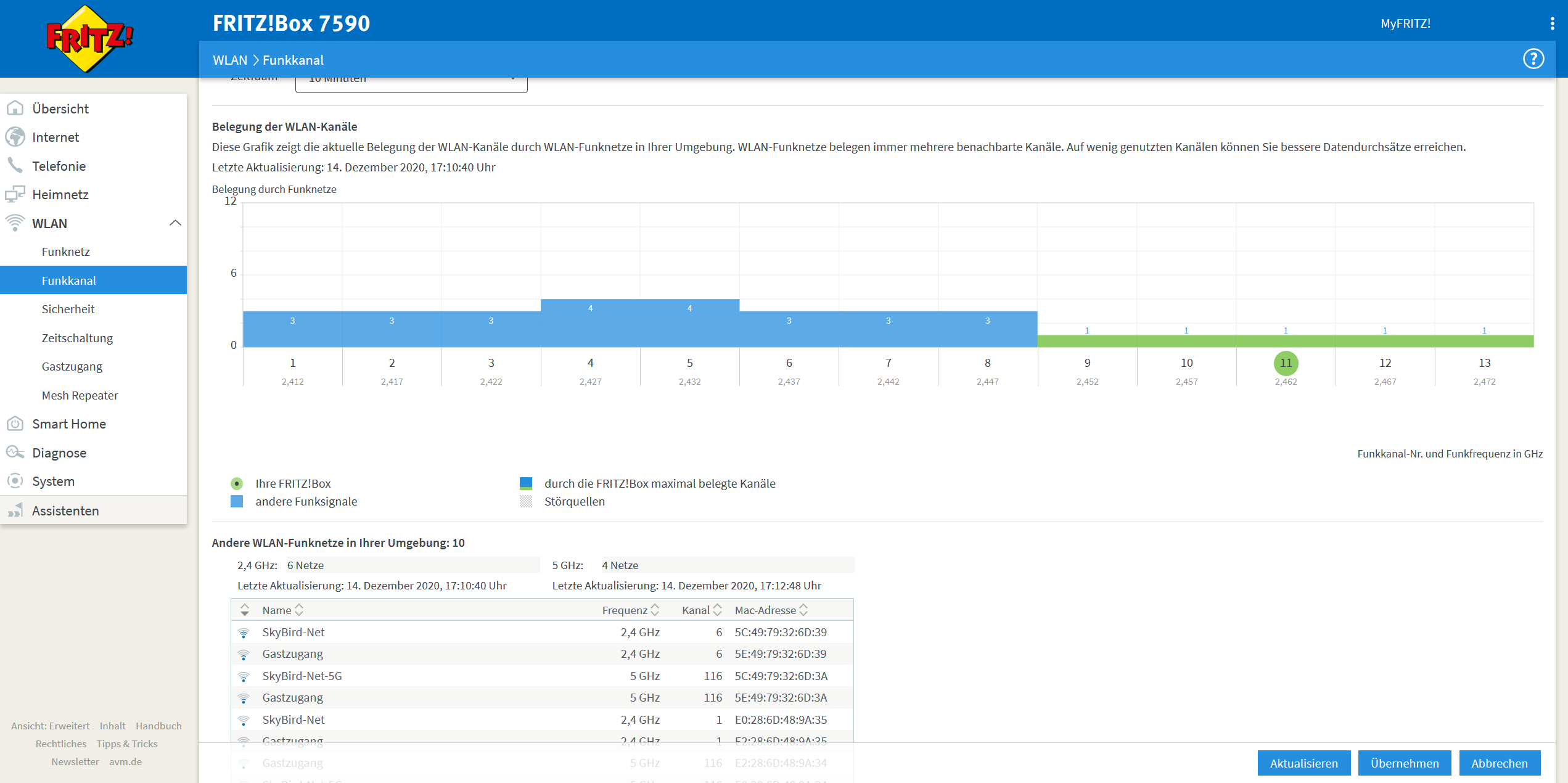Open Sicherheit submenu item

68,309
